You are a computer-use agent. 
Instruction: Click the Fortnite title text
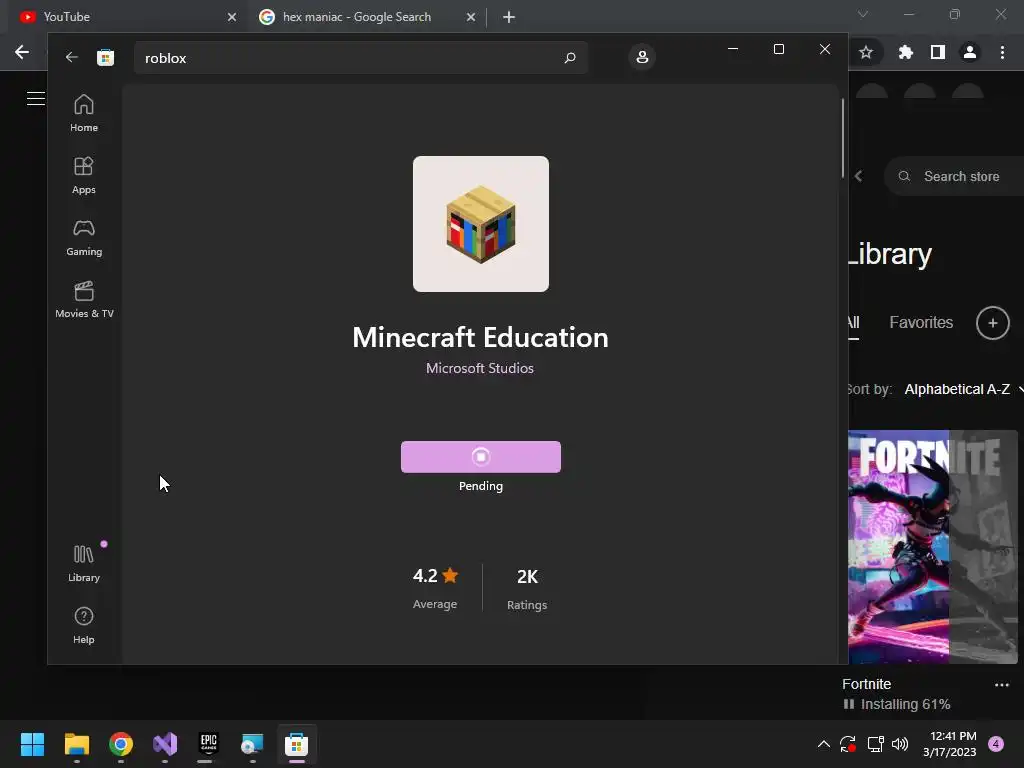(x=867, y=684)
